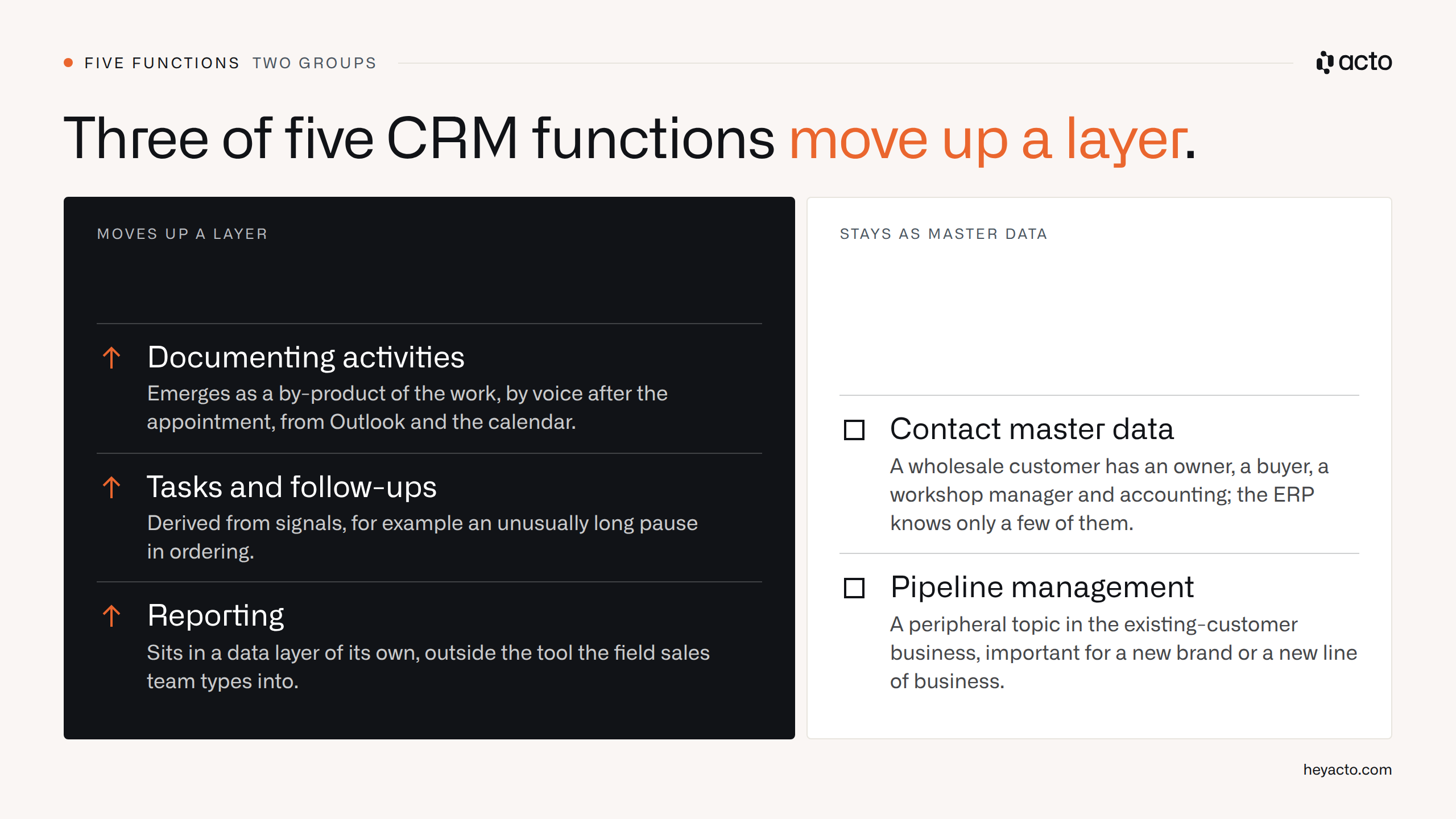Tick the Pipeline management checkbox
1456x819 pixels.
854,588
